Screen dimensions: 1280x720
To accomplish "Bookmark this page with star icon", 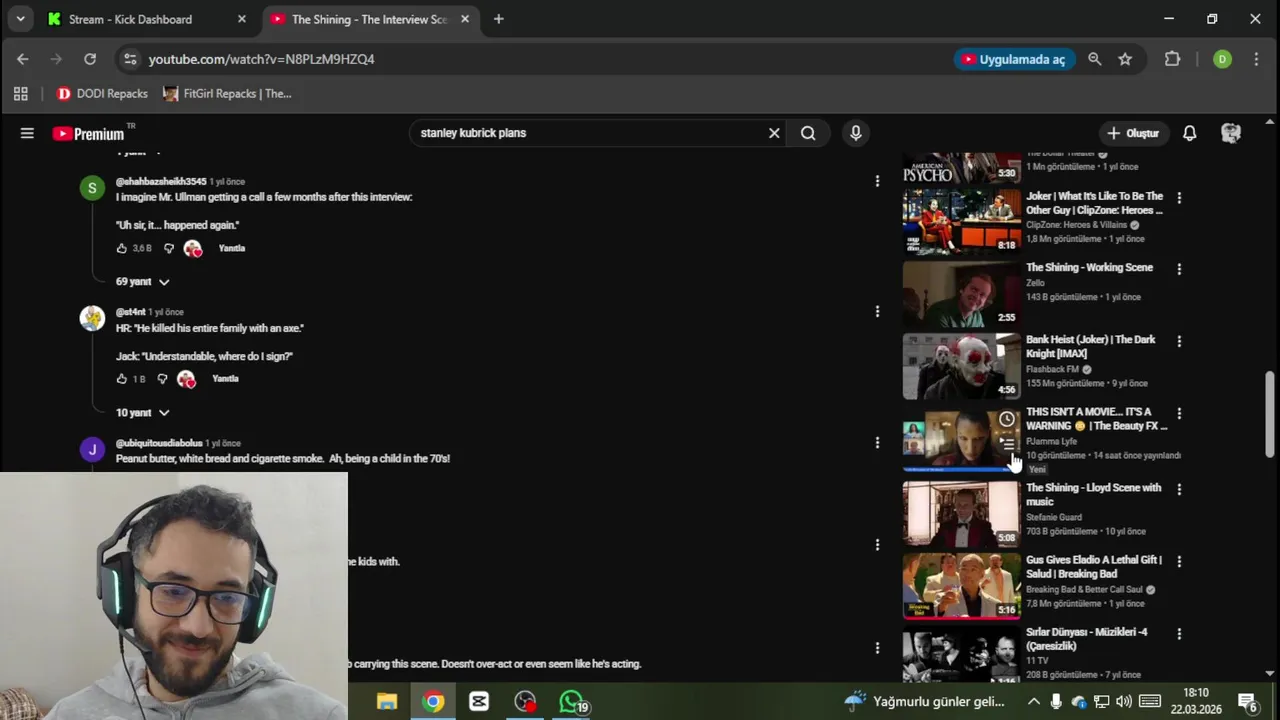I will coord(1125,59).
